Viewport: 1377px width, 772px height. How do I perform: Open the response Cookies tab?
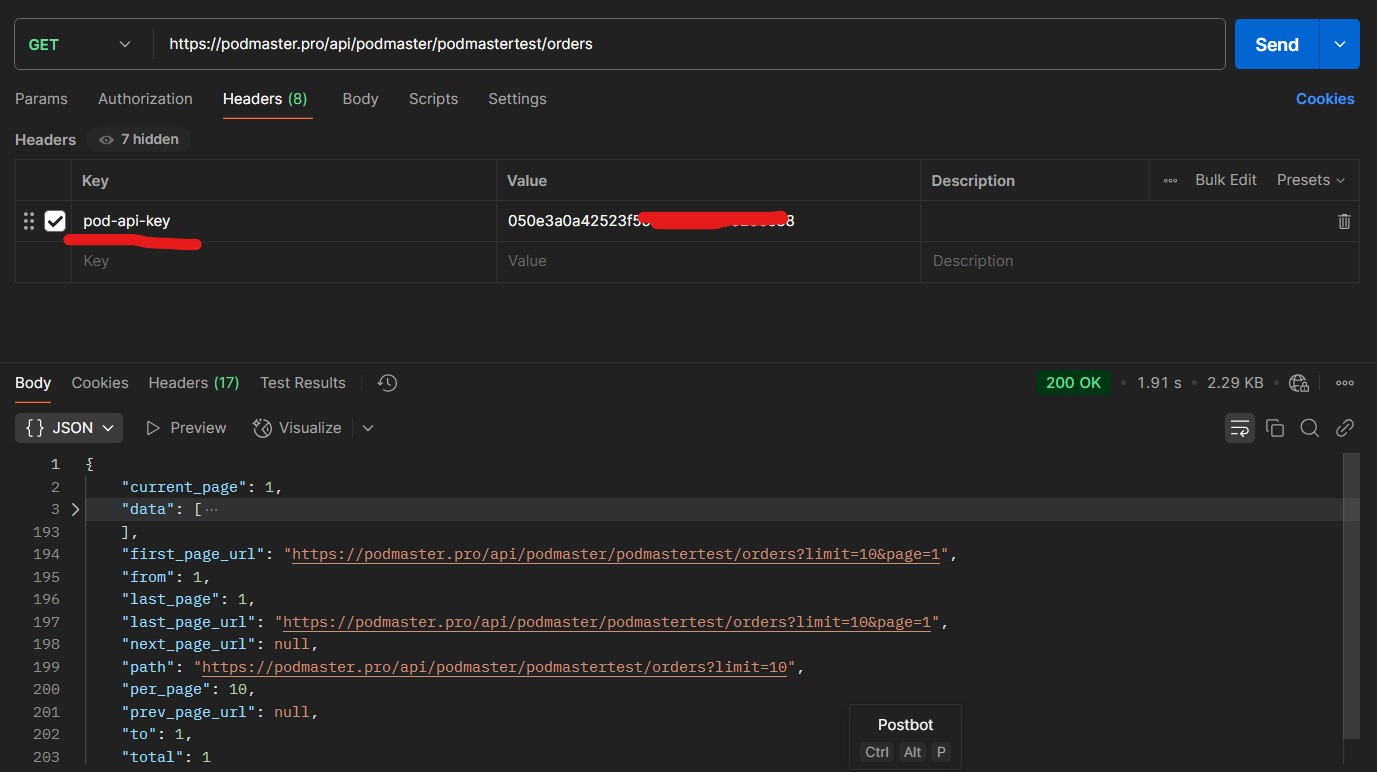tap(100, 383)
